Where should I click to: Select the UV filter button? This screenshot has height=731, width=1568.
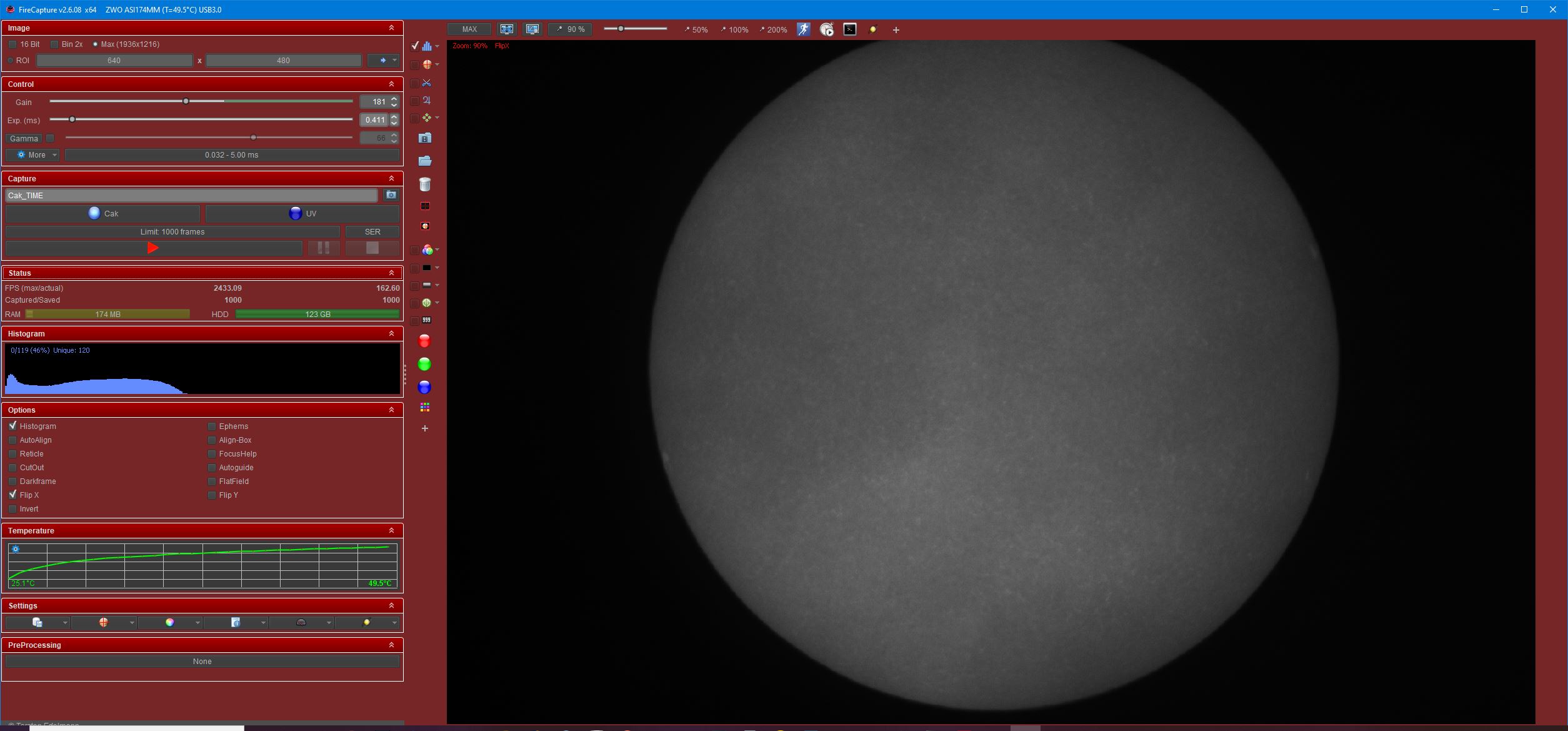tap(302, 213)
